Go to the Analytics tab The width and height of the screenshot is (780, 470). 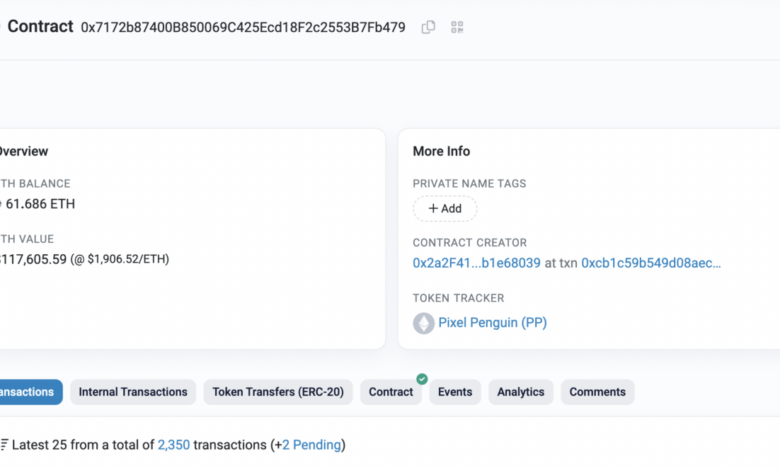(521, 392)
